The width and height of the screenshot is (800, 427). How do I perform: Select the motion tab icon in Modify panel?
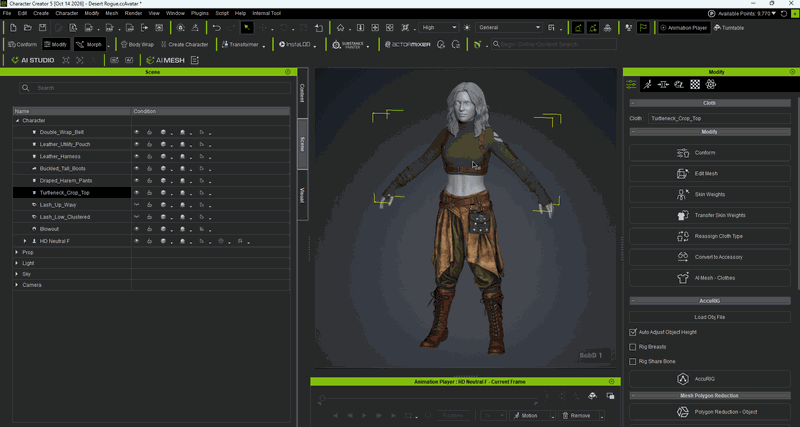click(647, 85)
